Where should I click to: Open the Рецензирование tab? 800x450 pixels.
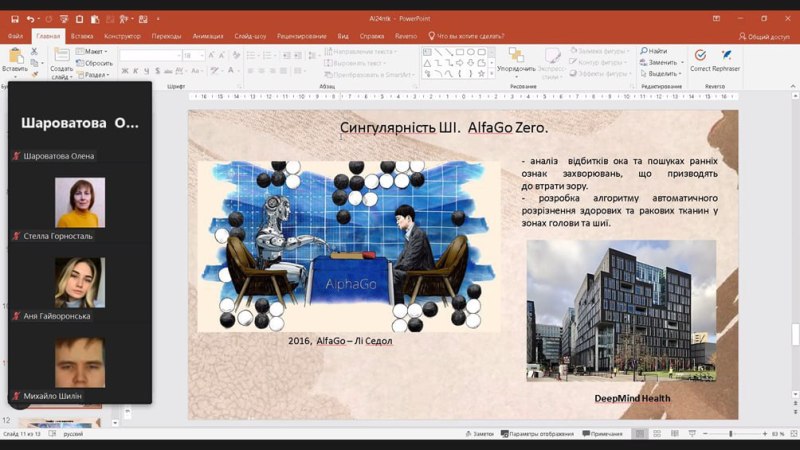point(302,36)
